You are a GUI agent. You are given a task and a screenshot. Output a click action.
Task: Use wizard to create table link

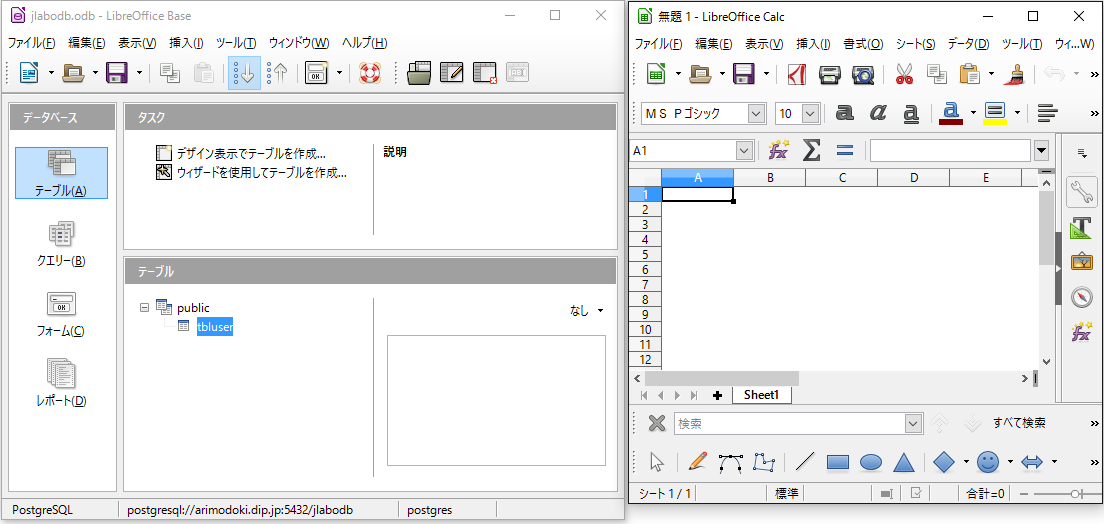[x=261, y=171]
